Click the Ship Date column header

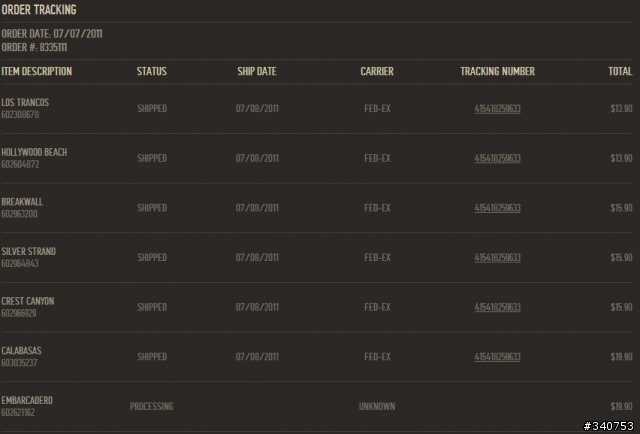257,71
